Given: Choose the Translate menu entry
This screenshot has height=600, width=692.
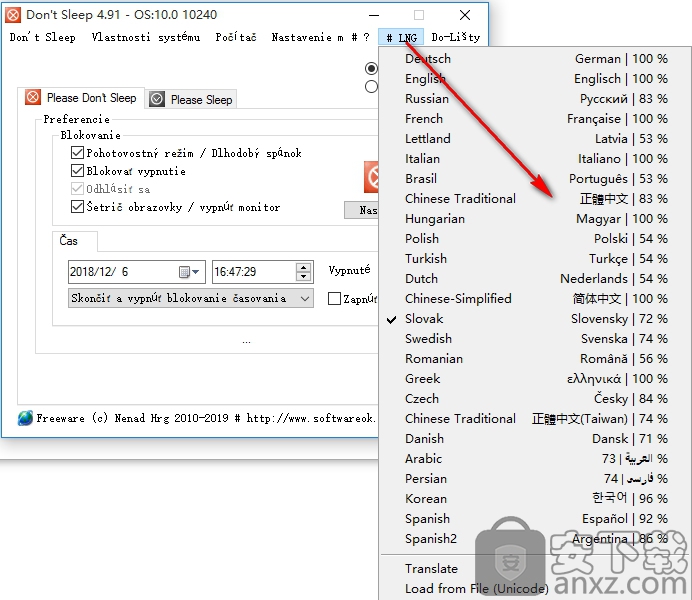Looking at the screenshot, I should (535, 569).
